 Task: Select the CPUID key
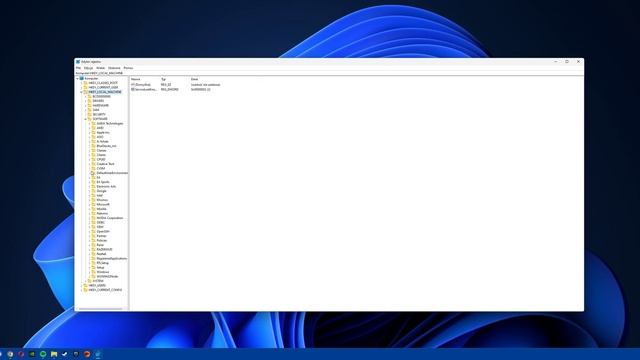(101, 160)
